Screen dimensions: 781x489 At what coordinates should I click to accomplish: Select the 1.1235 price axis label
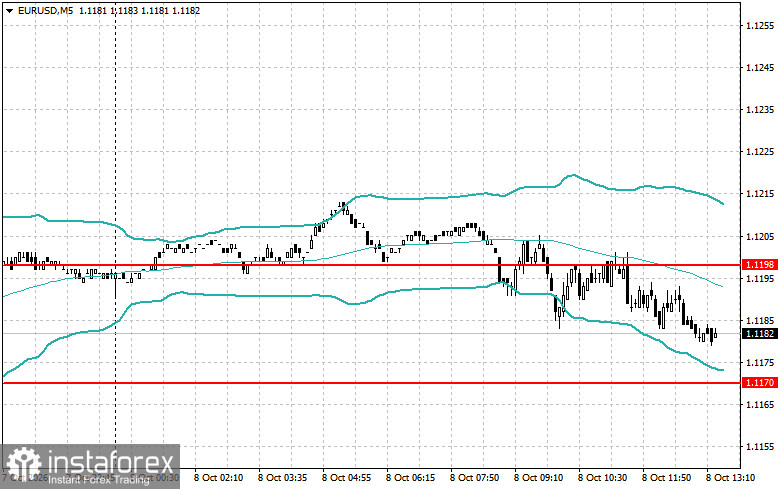[x=761, y=110]
